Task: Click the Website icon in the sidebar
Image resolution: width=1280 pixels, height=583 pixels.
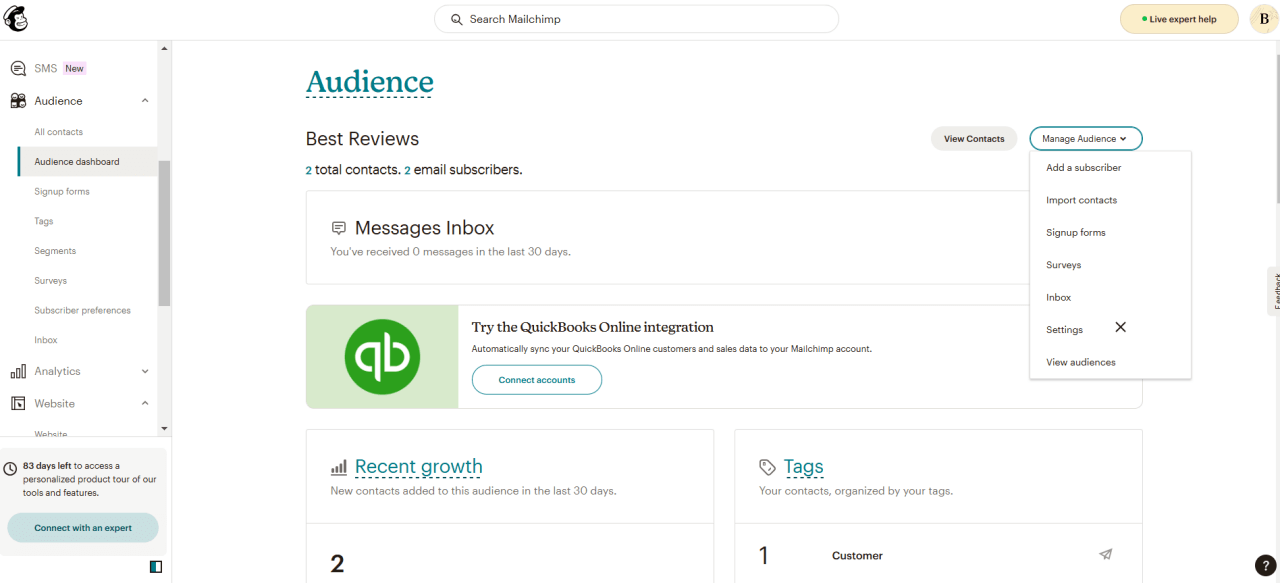Action: pos(17,403)
